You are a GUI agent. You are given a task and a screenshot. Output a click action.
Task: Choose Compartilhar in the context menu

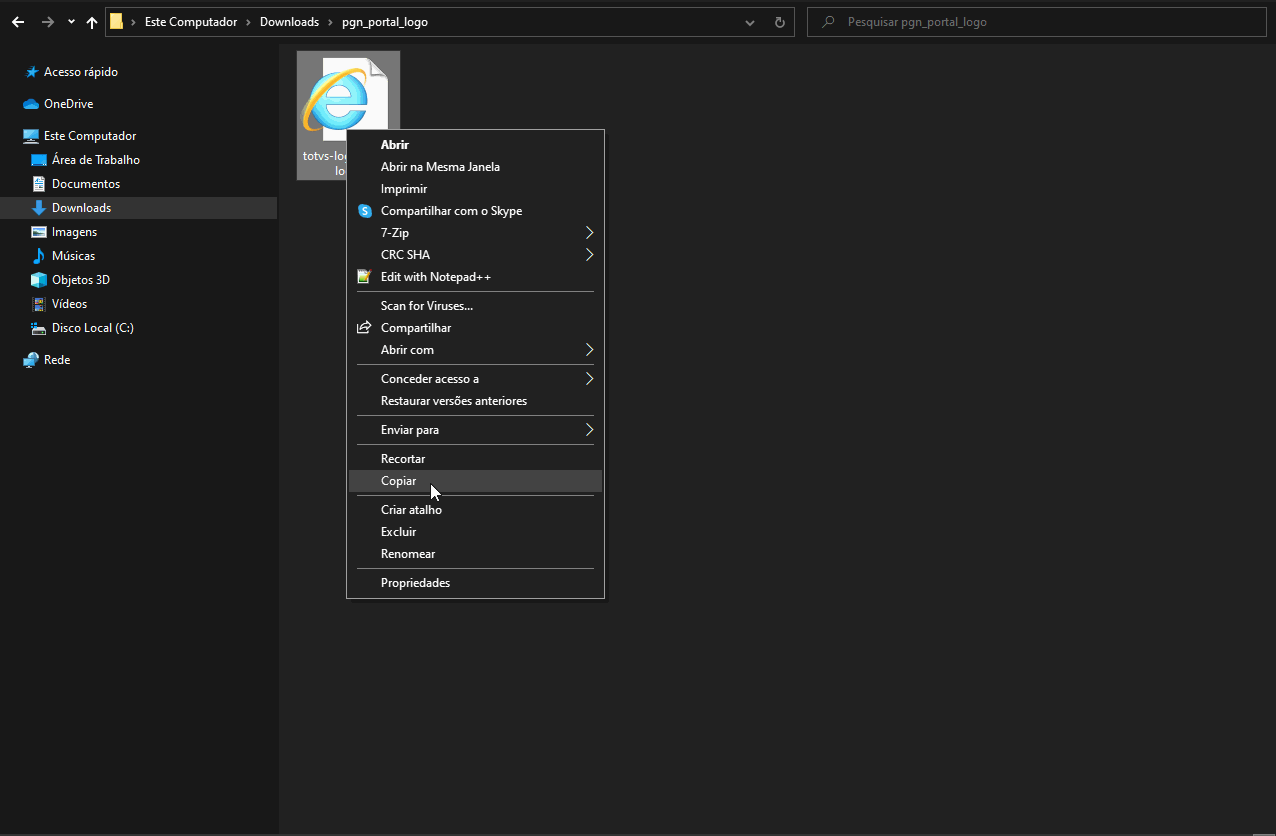click(416, 328)
